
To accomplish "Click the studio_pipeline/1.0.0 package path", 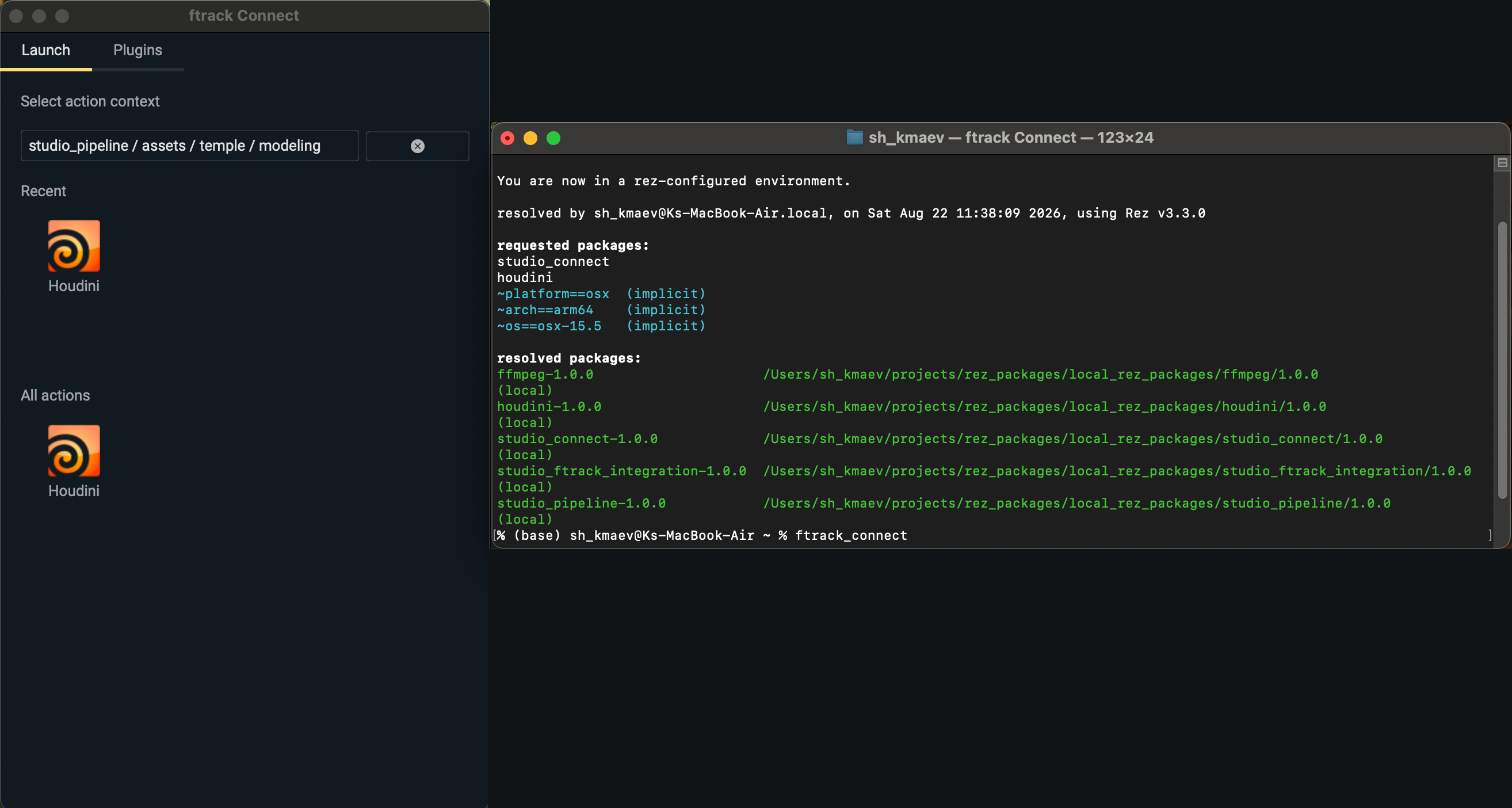I will [x=1077, y=504].
